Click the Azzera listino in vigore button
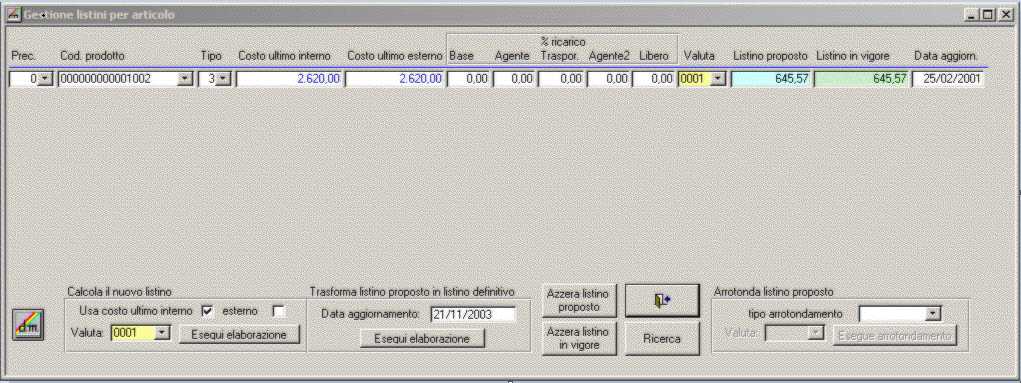The image size is (1021, 383). (x=579, y=339)
